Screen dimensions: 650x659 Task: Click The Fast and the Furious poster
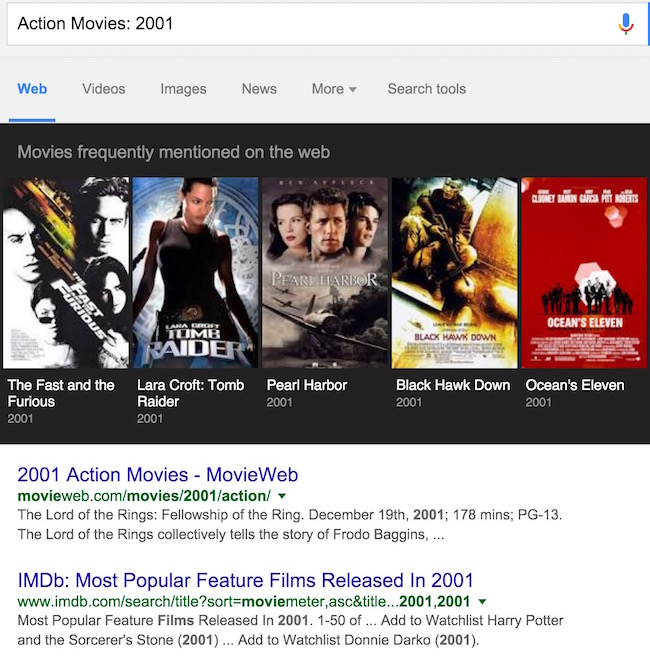pyautogui.click(x=66, y=273)
